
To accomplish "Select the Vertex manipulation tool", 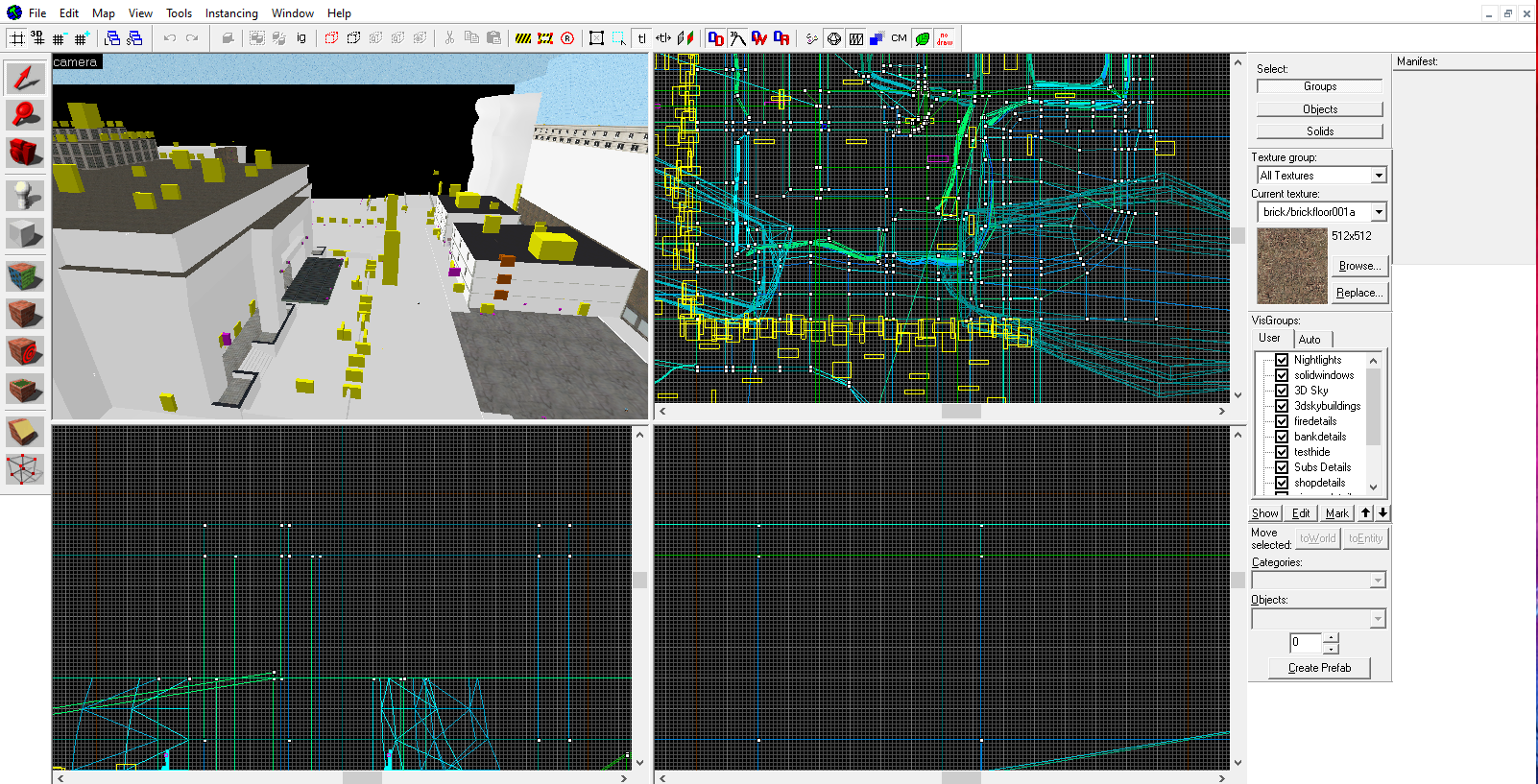I will click(25, 469).
